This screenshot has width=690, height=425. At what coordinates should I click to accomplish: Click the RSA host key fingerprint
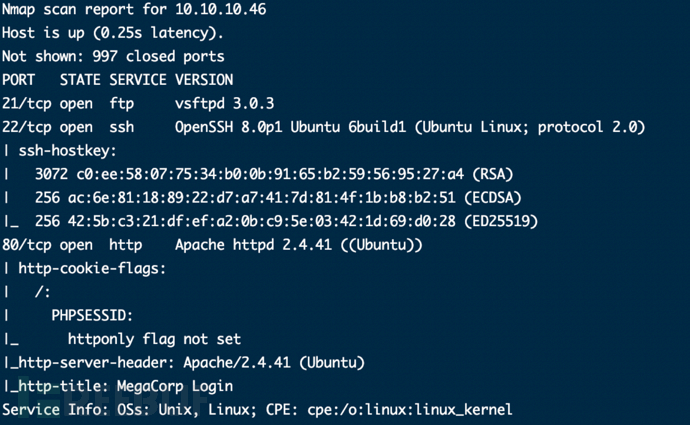pos(270,174)
